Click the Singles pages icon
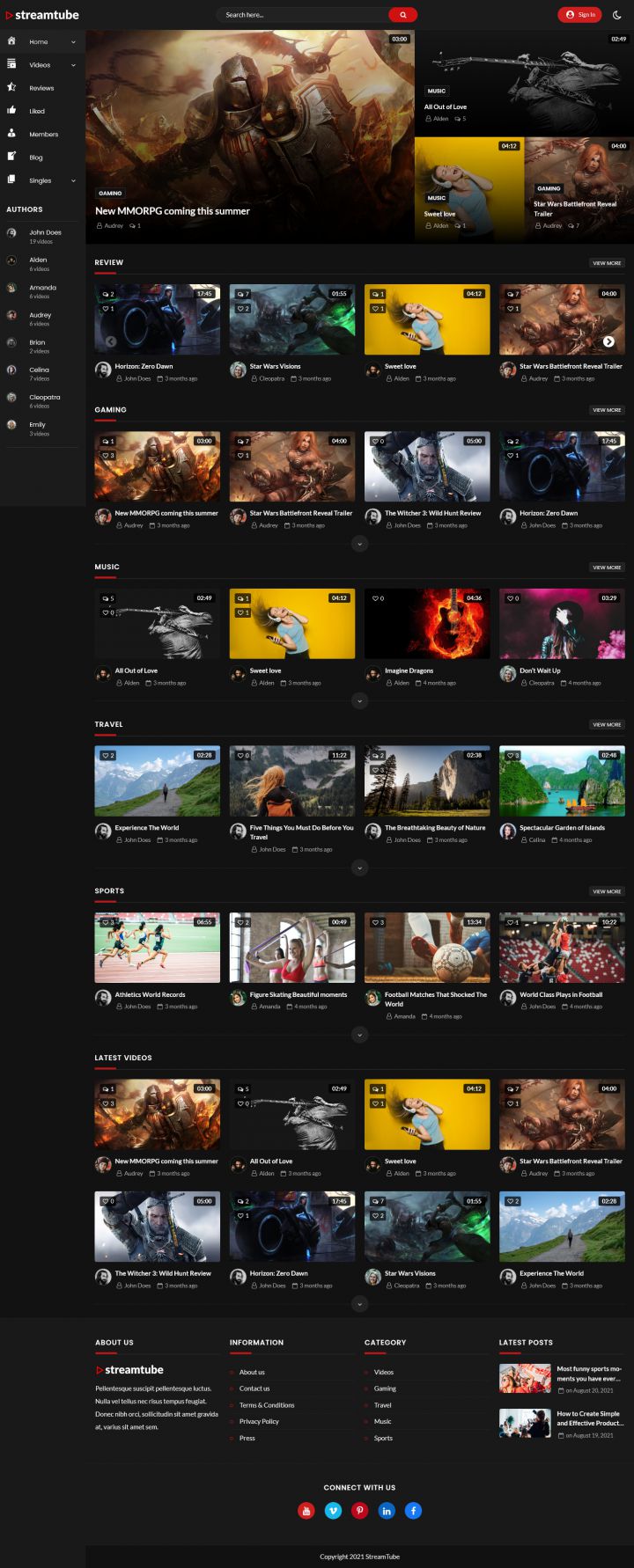 pyautogui.click(x=11, y=180)
